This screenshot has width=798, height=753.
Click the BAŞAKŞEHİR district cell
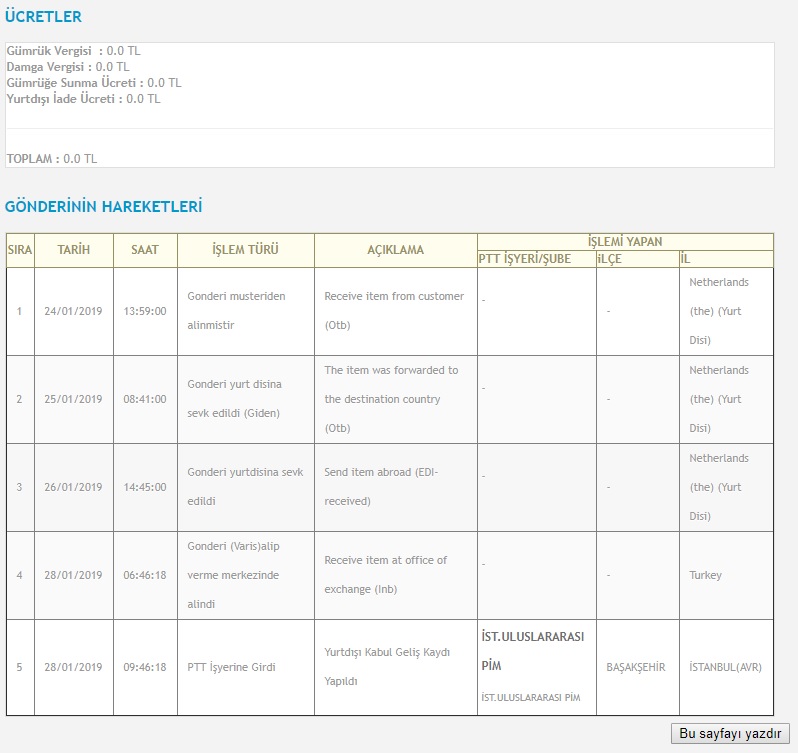(636, 668)
